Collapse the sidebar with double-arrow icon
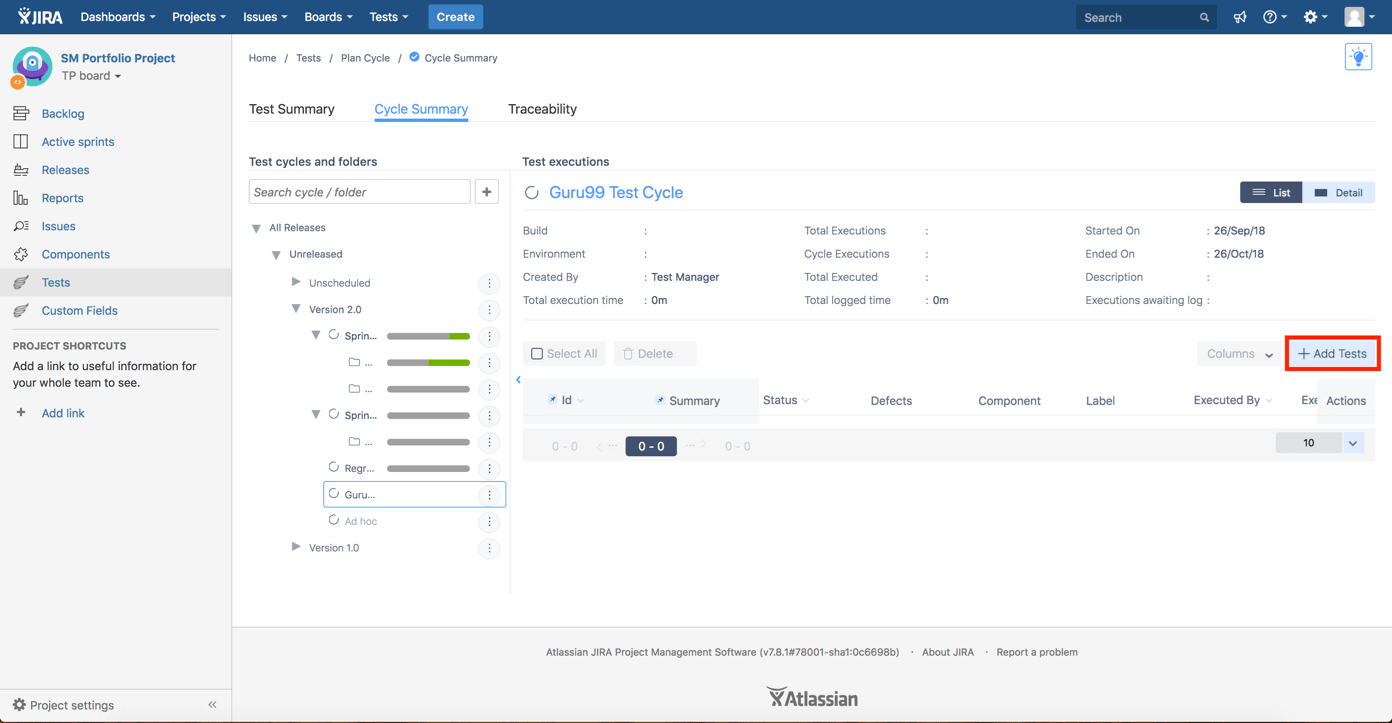The width and height of the screenshot is (1392, 723). pyautogui.click(x=212, y=705)
